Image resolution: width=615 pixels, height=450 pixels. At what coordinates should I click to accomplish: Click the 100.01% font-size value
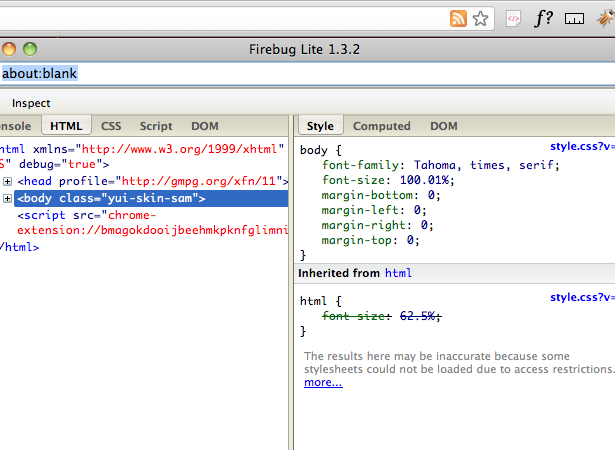point(424,180)
